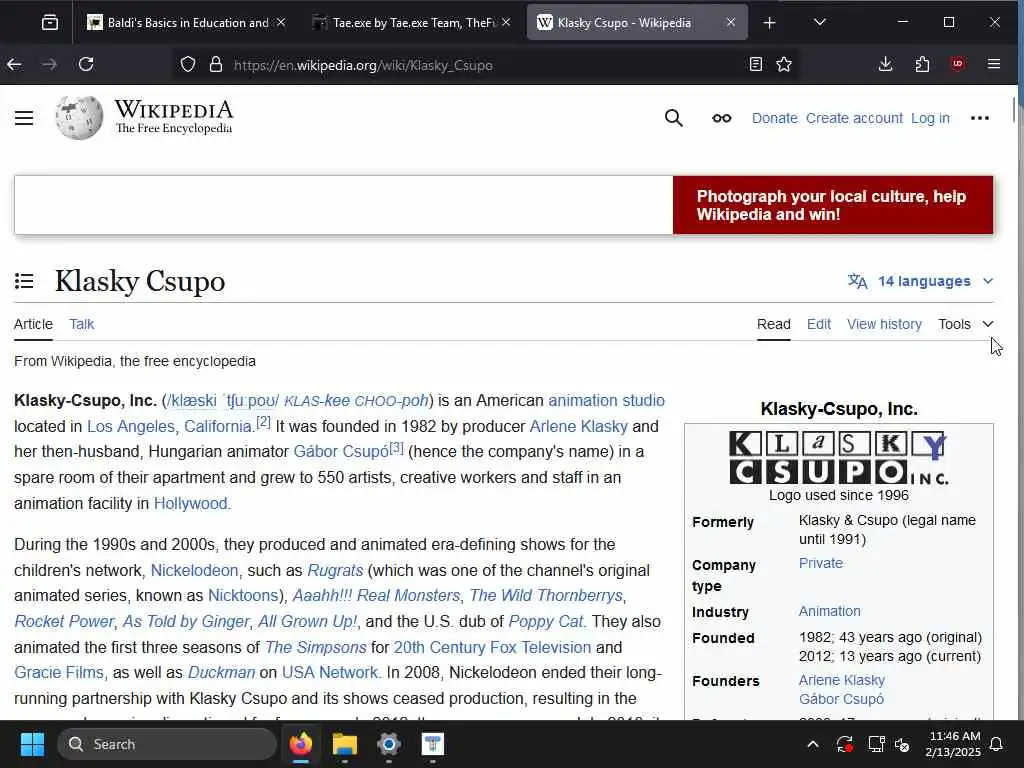1024x768 pixels.
Task: Open Settings gear taskbar app
Action: click(389, 744)
